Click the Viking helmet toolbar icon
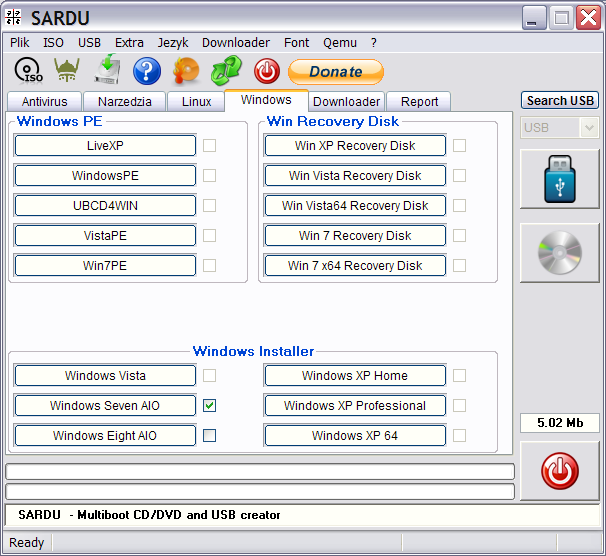This screenshot has height=556, width=606. [67, 70]
